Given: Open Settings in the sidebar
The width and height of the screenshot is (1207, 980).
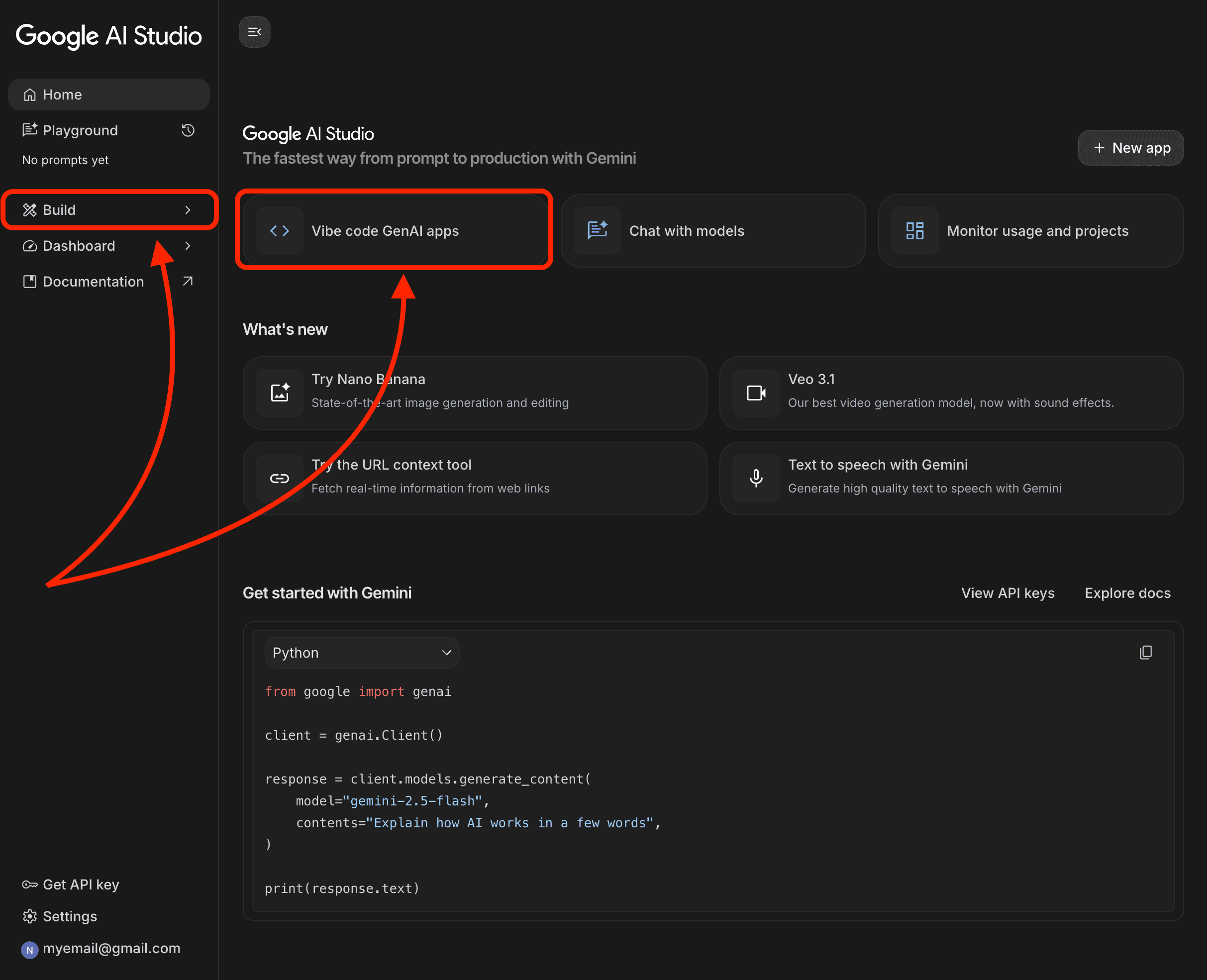Looking at the screenshot, I should [70, 916].
